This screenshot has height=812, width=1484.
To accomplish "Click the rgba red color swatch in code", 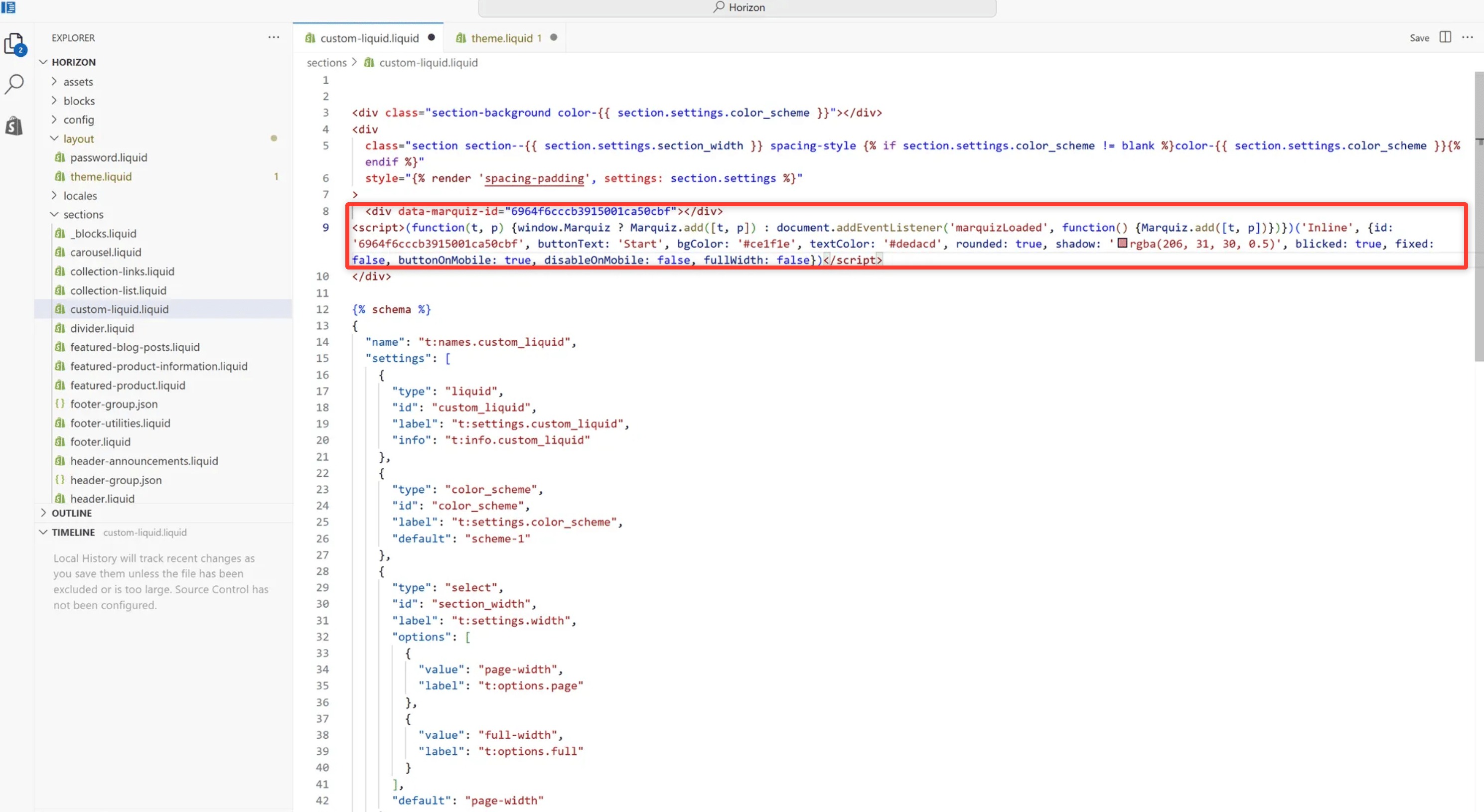I will (x=1122, y=243).
